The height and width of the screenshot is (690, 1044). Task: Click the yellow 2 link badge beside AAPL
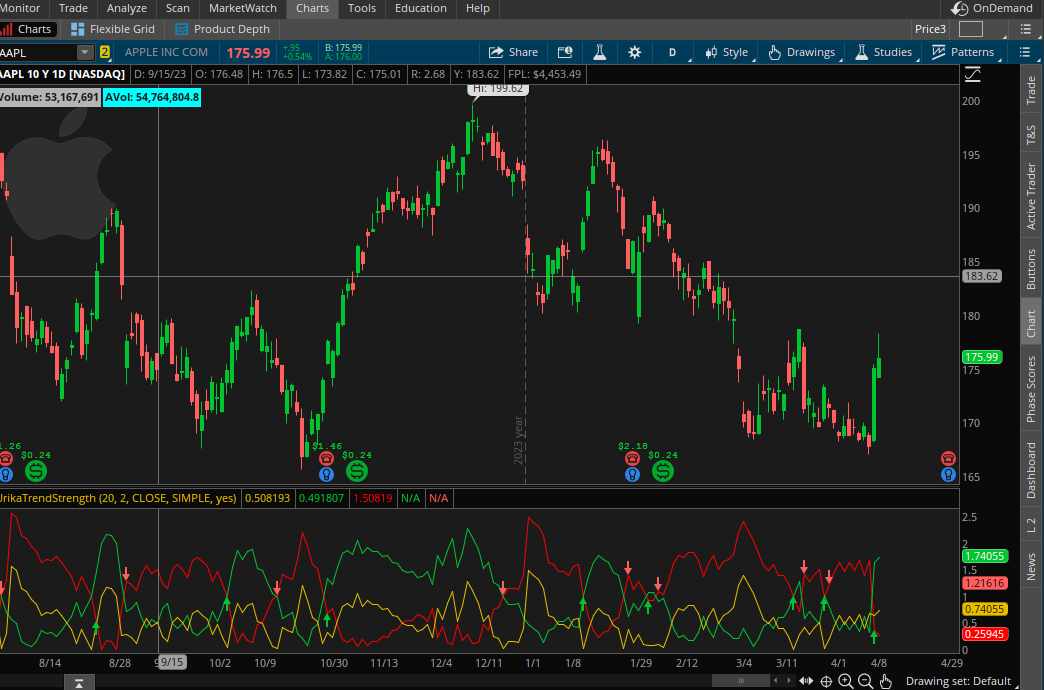coord(105,52)
